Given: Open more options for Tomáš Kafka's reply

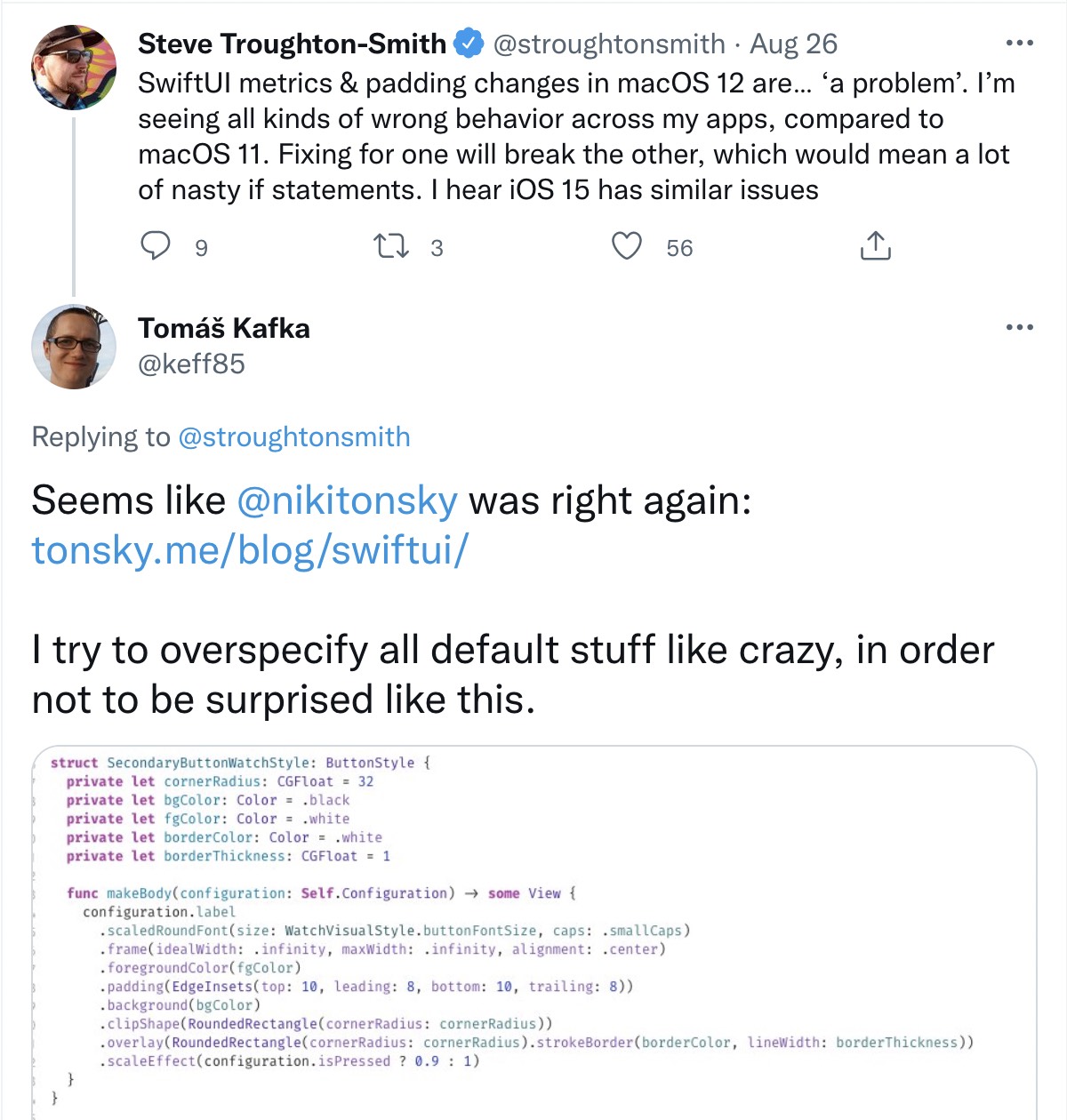Looking at the screenshot, I should [1019, 328].
